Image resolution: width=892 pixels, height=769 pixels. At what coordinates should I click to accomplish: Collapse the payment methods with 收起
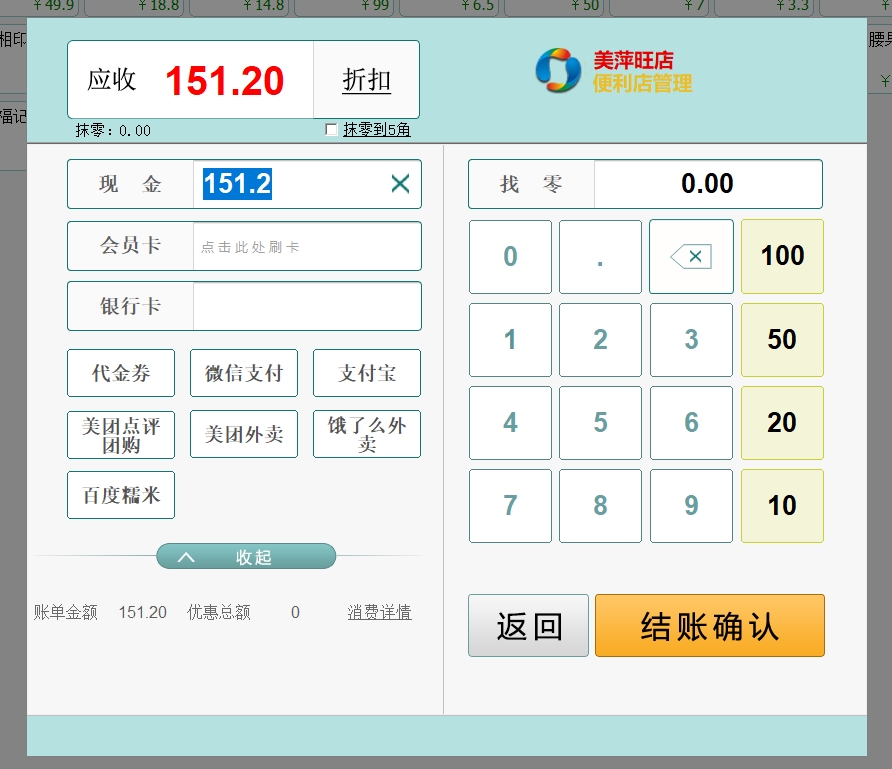click(x=246, y=557)
